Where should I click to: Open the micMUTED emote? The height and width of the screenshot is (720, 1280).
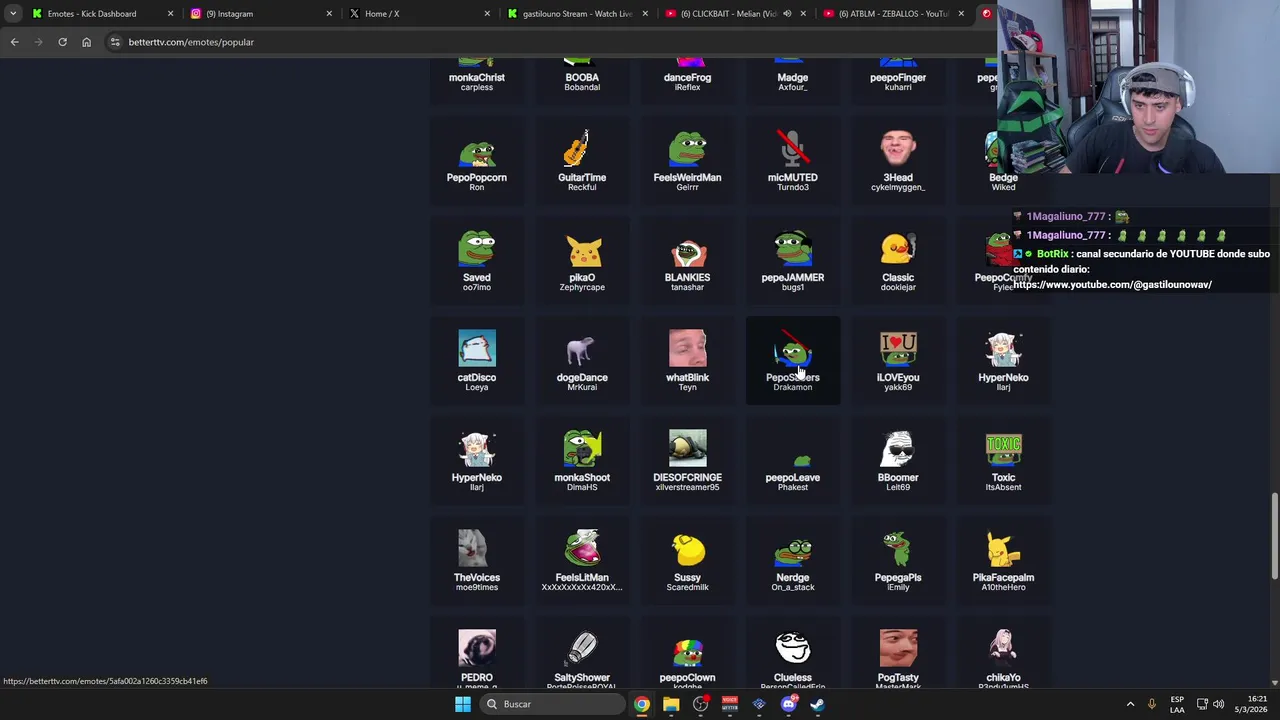(x=793, y=160)
